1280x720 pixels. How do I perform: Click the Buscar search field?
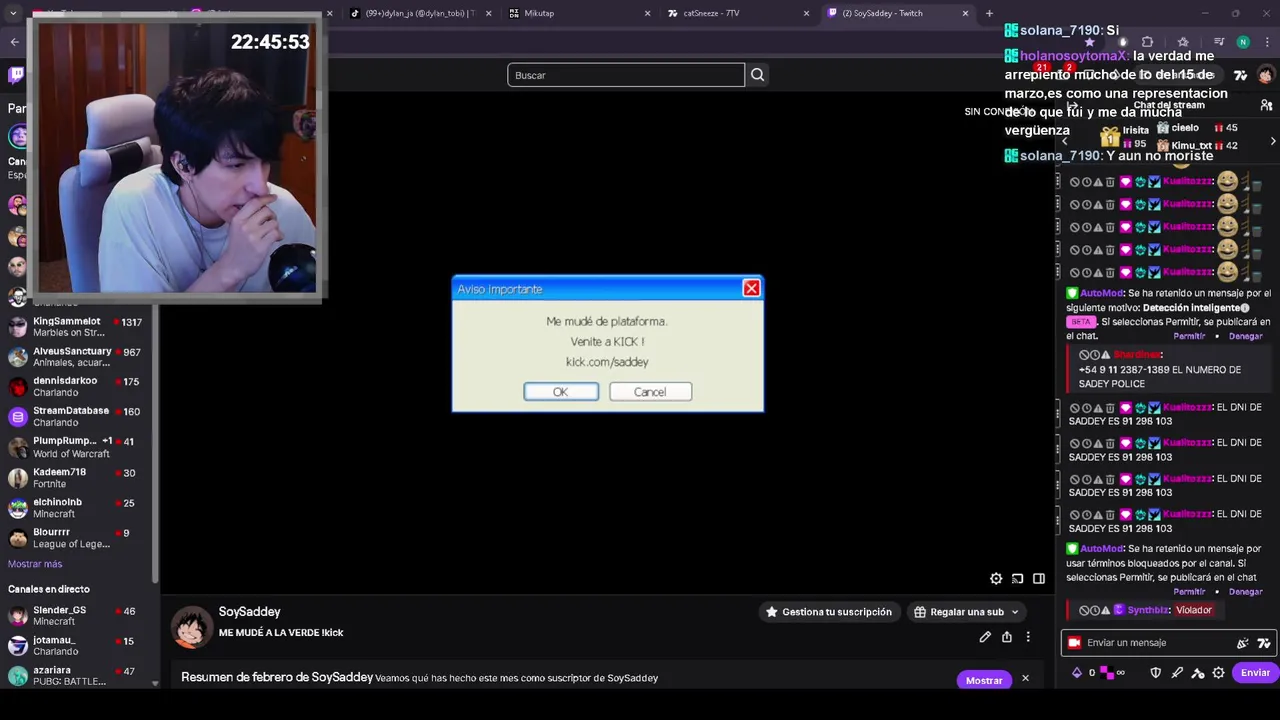(x=626, y=75)
